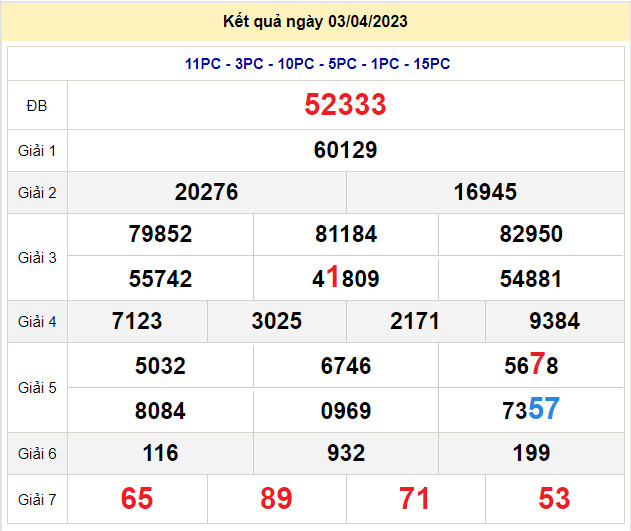Select Giải 4 number 7123
The image size is (631, 531).
(x=137, y=321)
